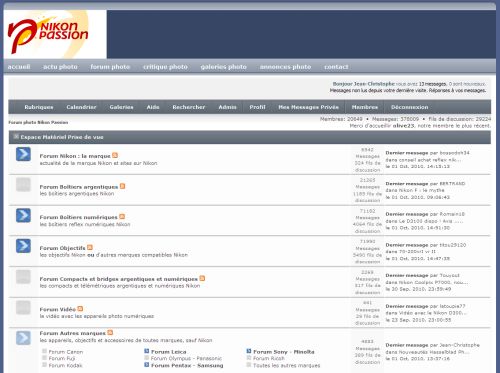The height and width of the screenshot is (373, 500).
Task: Click the blue icon beside Forum Sony - Minolta
Action: [x=249, y=351]
